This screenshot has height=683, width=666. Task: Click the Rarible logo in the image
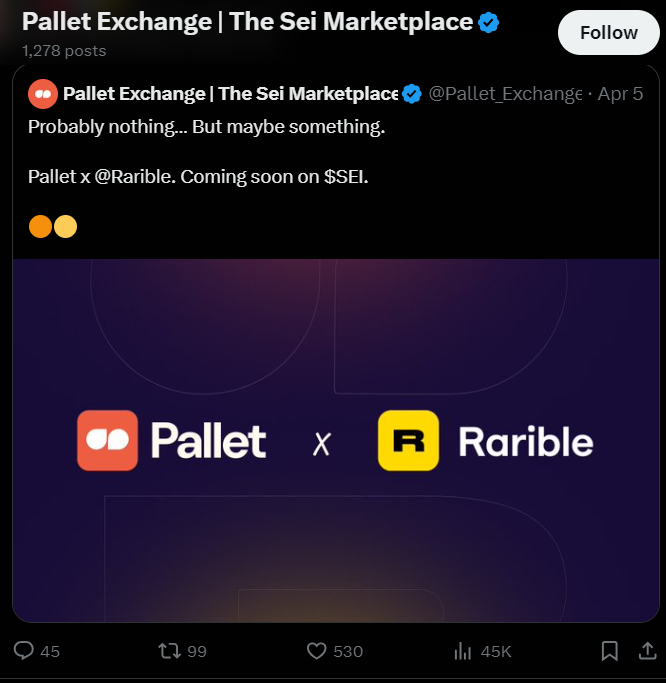(x=408, y=441)
